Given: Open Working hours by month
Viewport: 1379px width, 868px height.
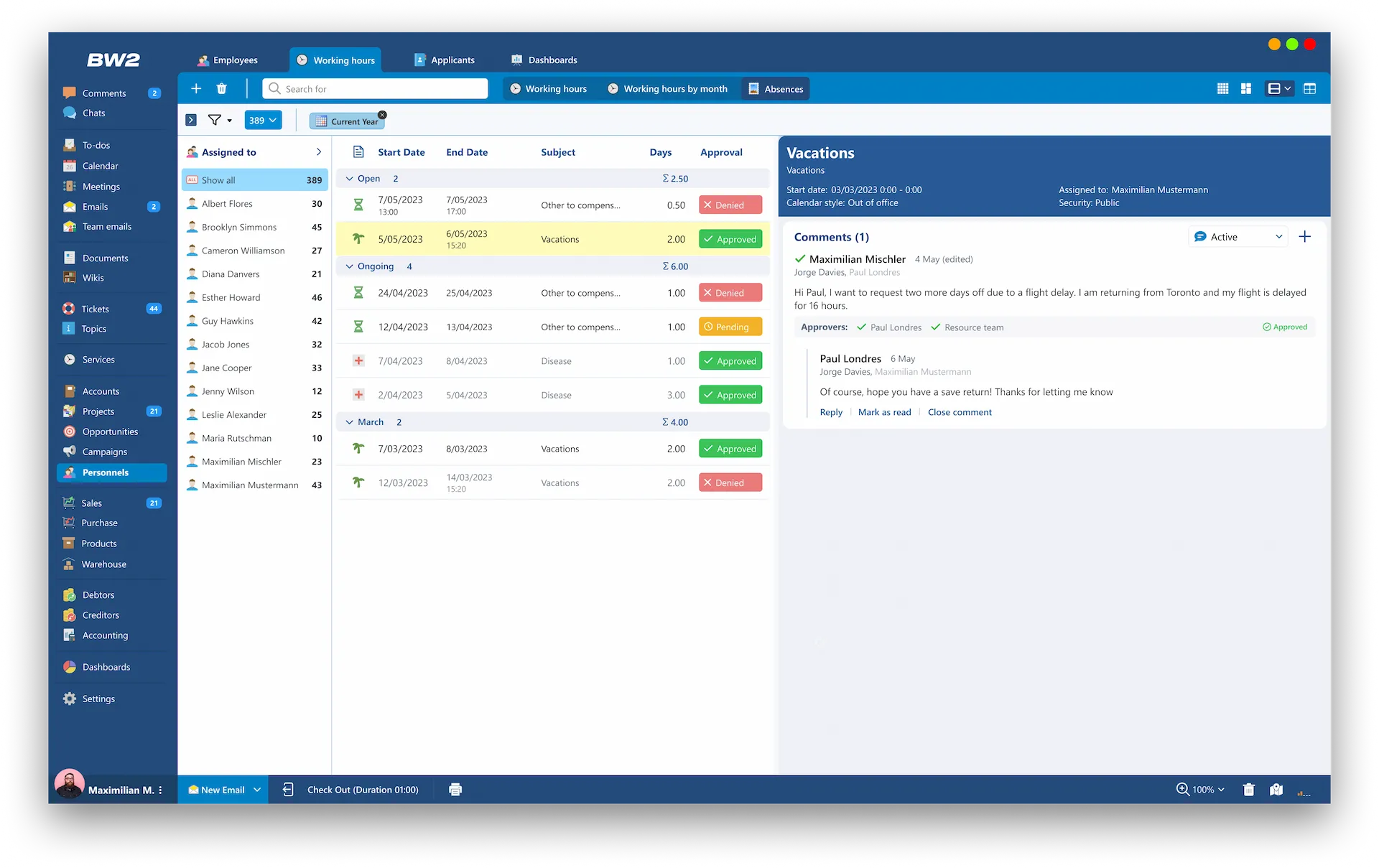Looking at the screenshot, I should tap(667, 88).
